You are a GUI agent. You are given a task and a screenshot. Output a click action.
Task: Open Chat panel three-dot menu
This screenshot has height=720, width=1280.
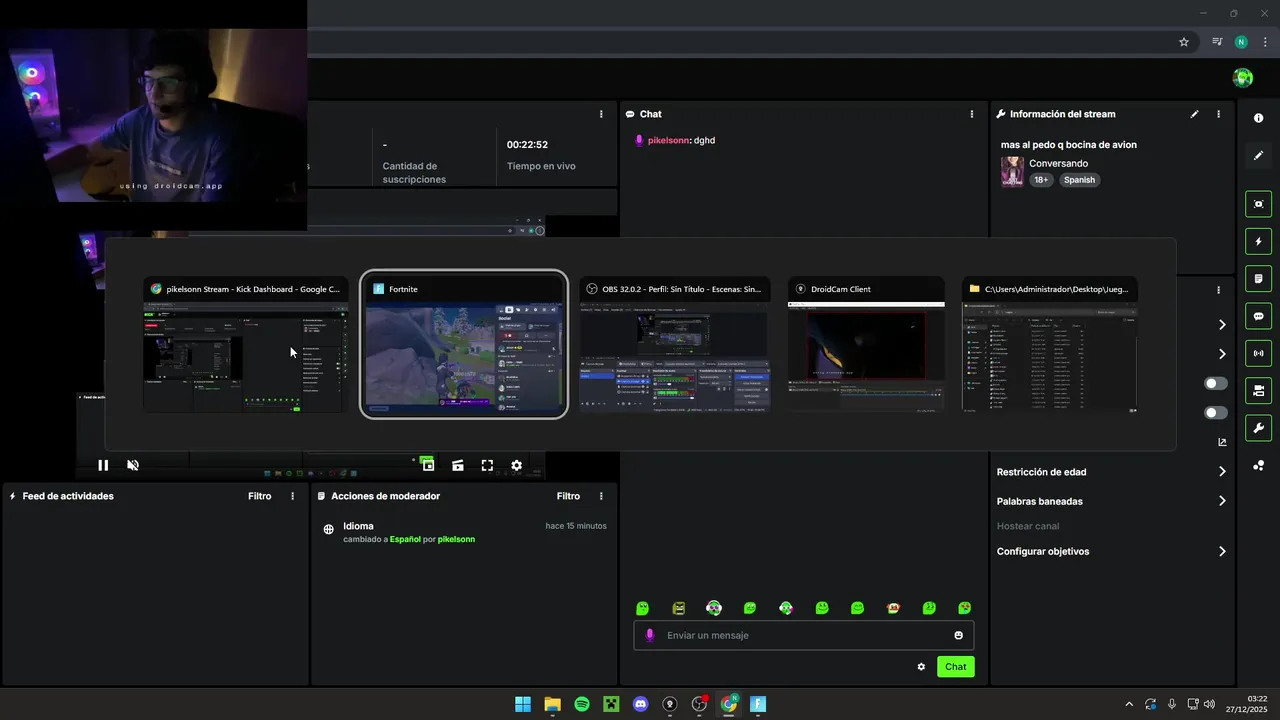point(972,114)
